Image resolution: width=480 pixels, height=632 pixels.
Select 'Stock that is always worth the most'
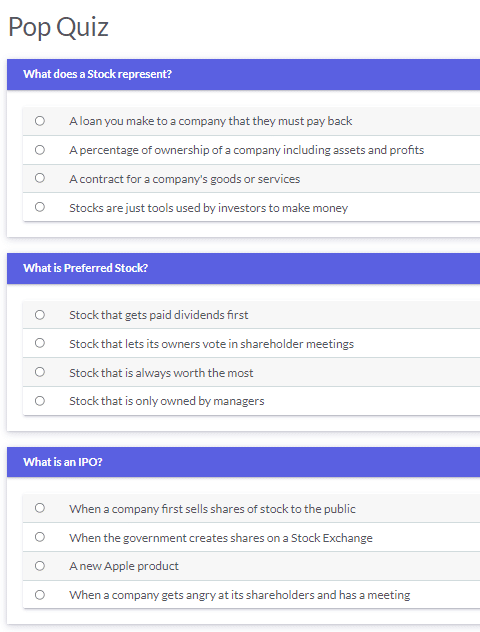point(40,372)
